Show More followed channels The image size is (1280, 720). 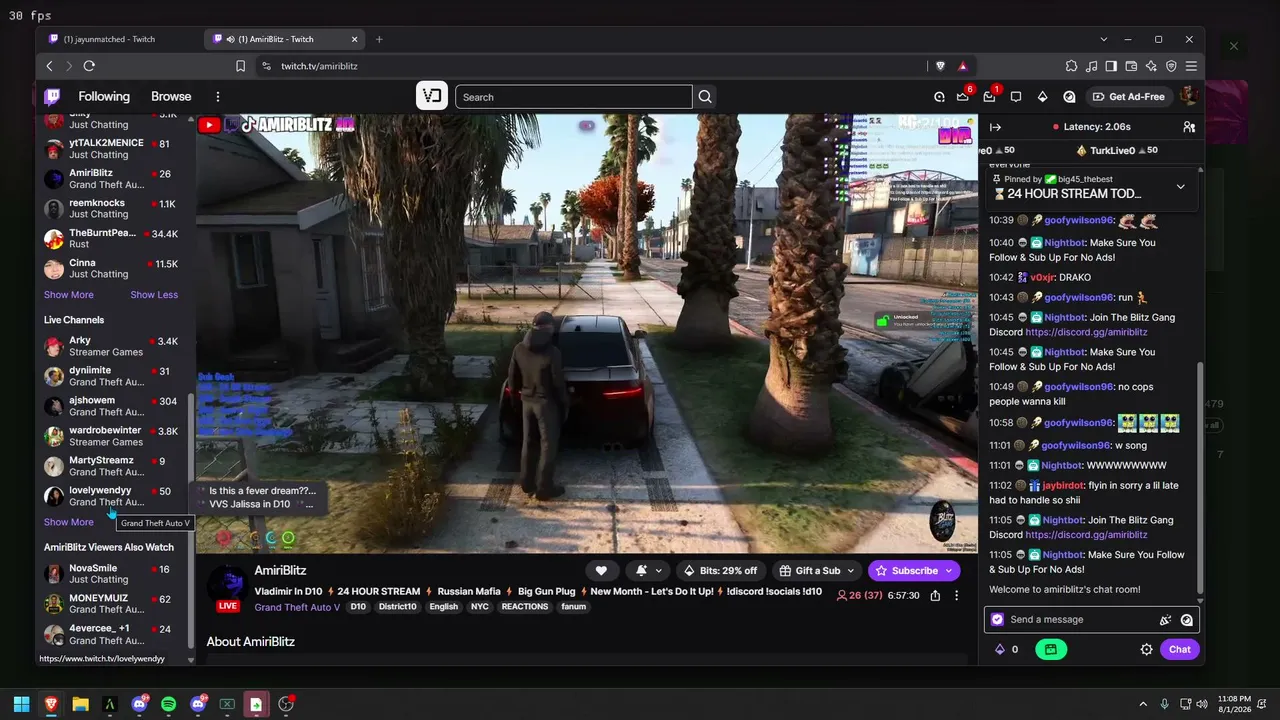(x=69, y=295)
